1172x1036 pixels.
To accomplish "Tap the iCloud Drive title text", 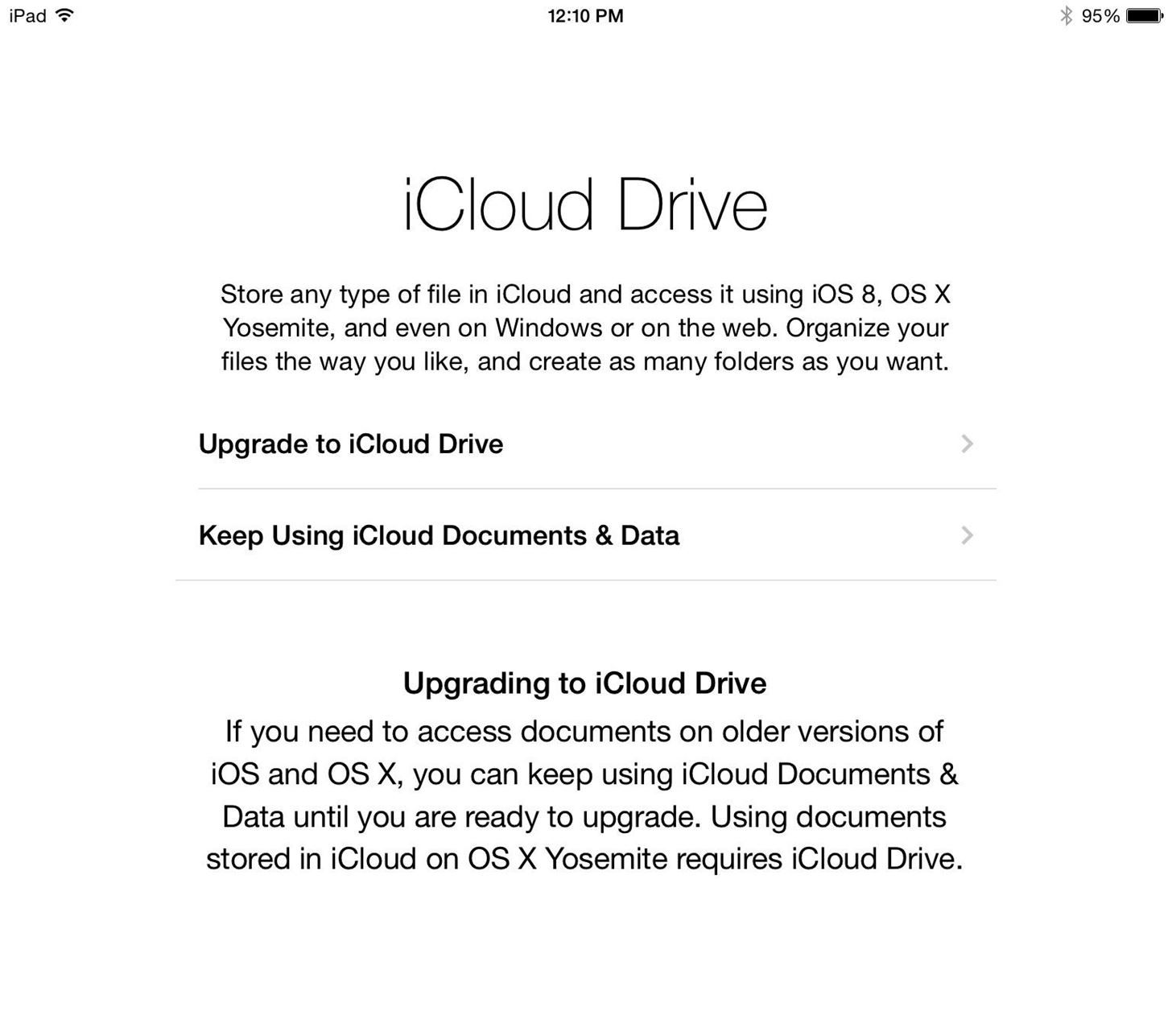I will click(x=585, y=204).
